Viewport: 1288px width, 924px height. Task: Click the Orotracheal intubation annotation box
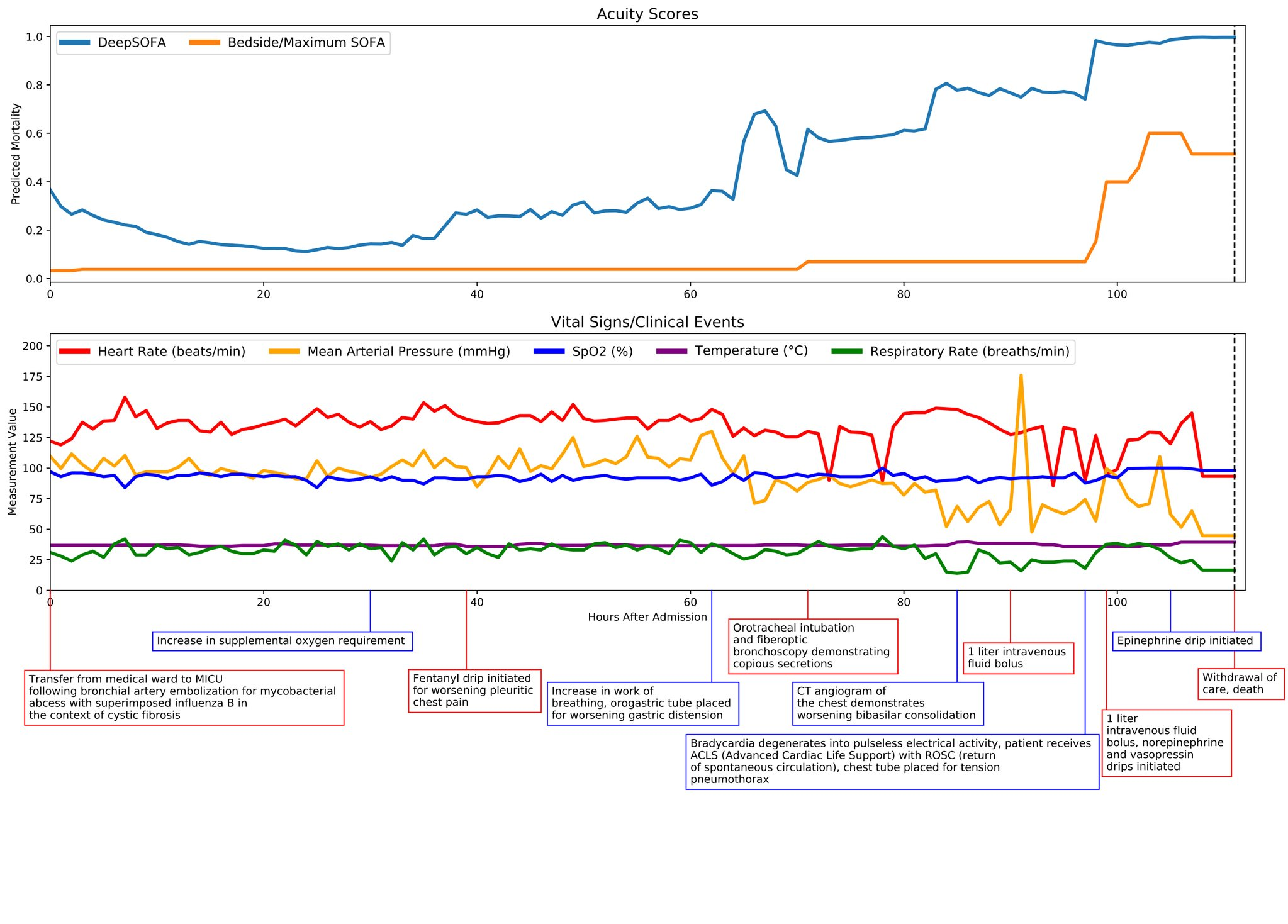point(812,646)
